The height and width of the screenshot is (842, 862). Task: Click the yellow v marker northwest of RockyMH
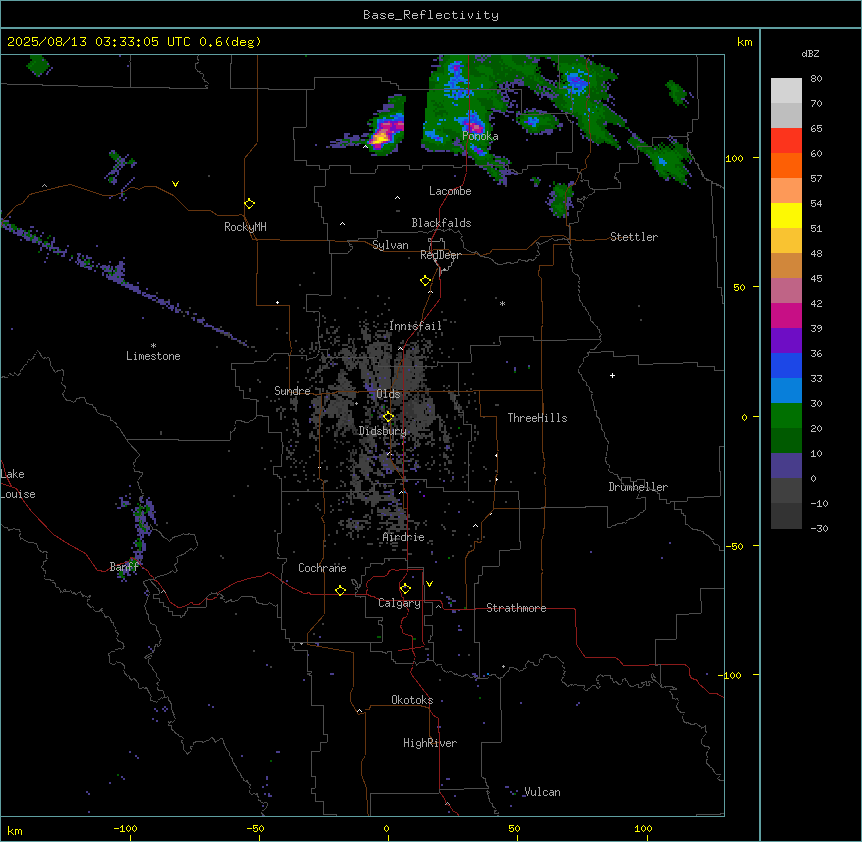click(175, 184)
